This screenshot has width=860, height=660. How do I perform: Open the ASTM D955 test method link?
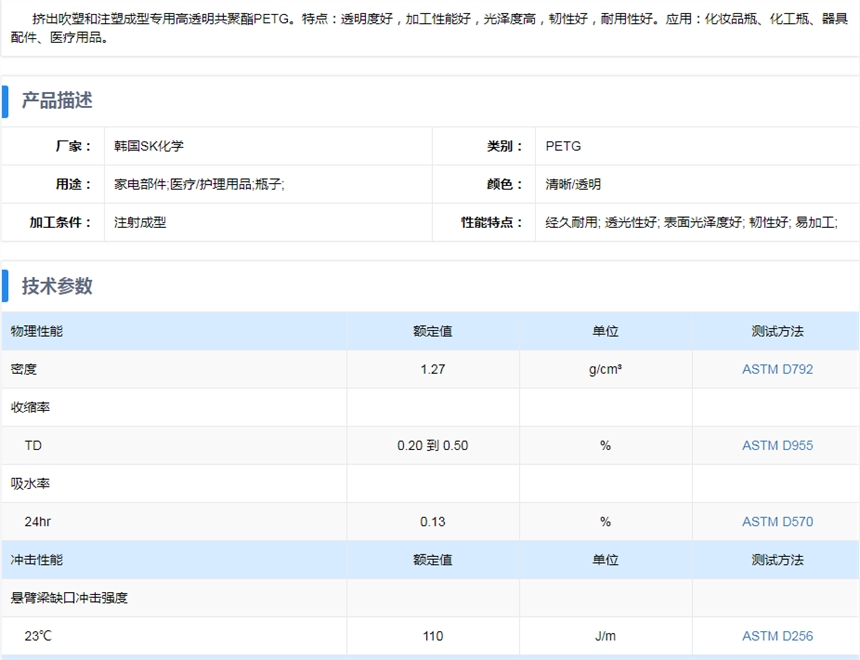click(777, 445)
